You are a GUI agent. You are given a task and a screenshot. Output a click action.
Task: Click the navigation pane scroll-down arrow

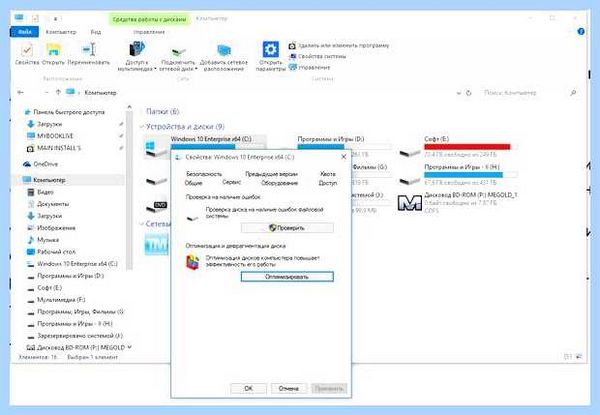[129, 347]
